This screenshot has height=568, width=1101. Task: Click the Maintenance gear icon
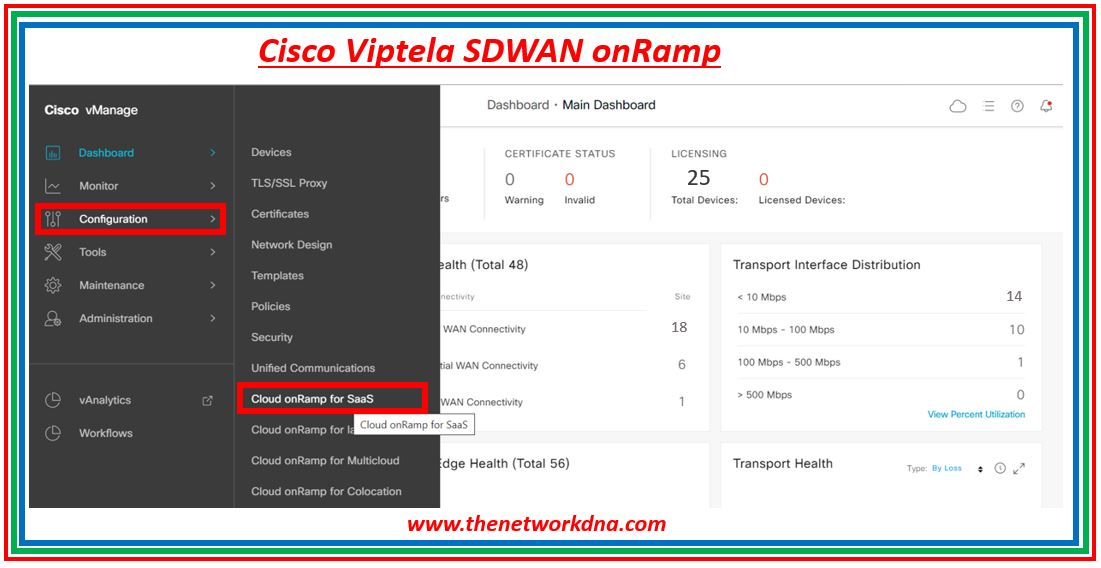(x=53, y=285)
